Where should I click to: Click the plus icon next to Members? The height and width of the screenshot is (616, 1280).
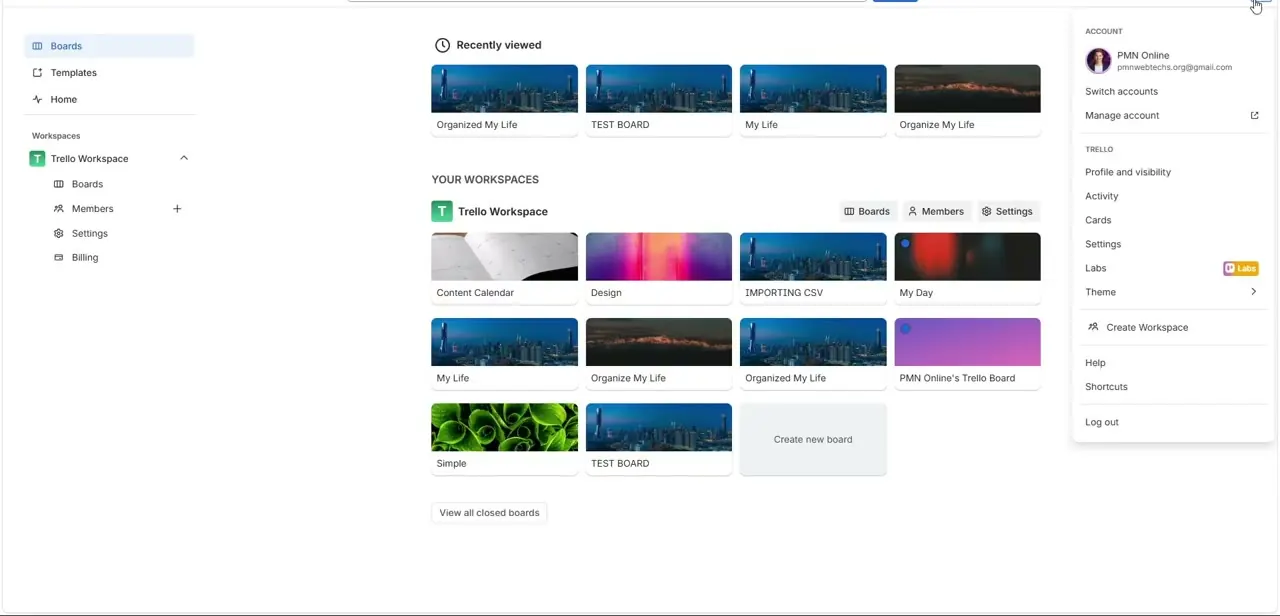[177, 209]
